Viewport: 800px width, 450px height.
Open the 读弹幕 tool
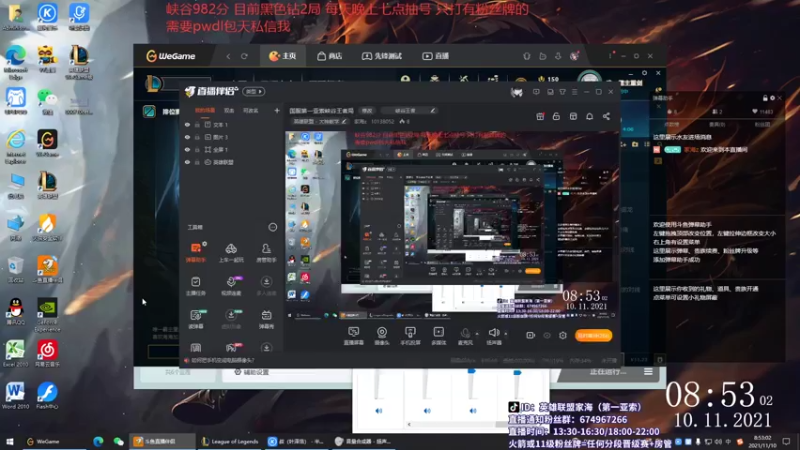(196, 319)
